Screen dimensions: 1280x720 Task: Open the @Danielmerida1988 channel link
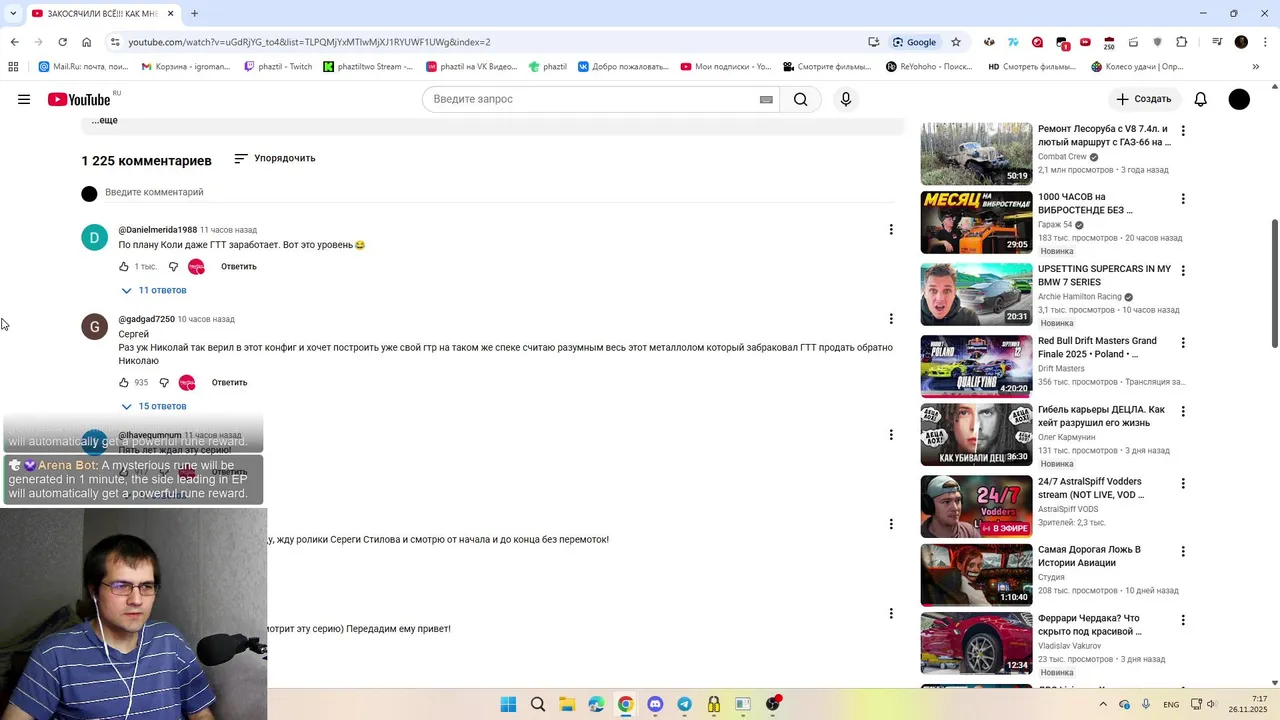point(157,230)
